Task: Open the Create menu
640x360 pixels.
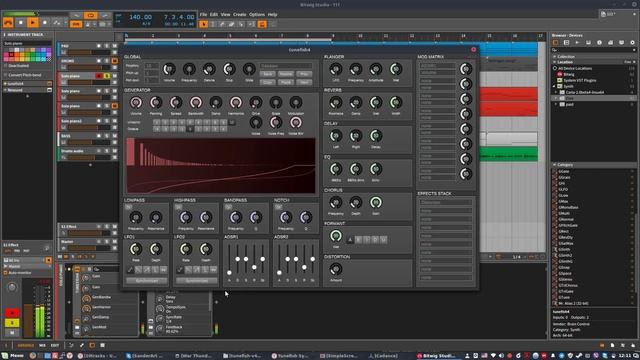Action: 240,14
